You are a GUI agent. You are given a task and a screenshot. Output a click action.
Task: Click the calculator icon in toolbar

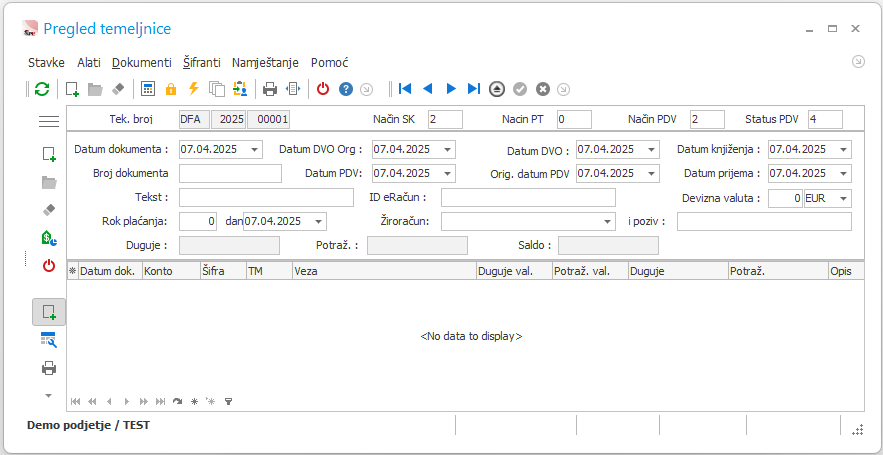(x=148, y=89)
